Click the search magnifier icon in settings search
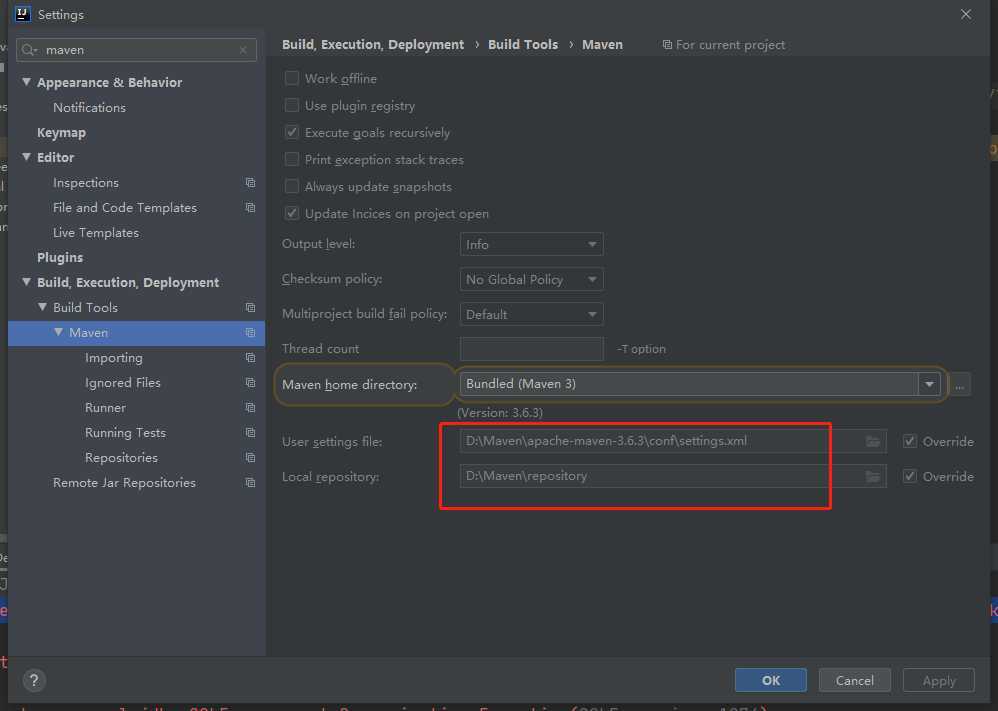This screenshot has width=998, height=711. [x=29, y=50]
